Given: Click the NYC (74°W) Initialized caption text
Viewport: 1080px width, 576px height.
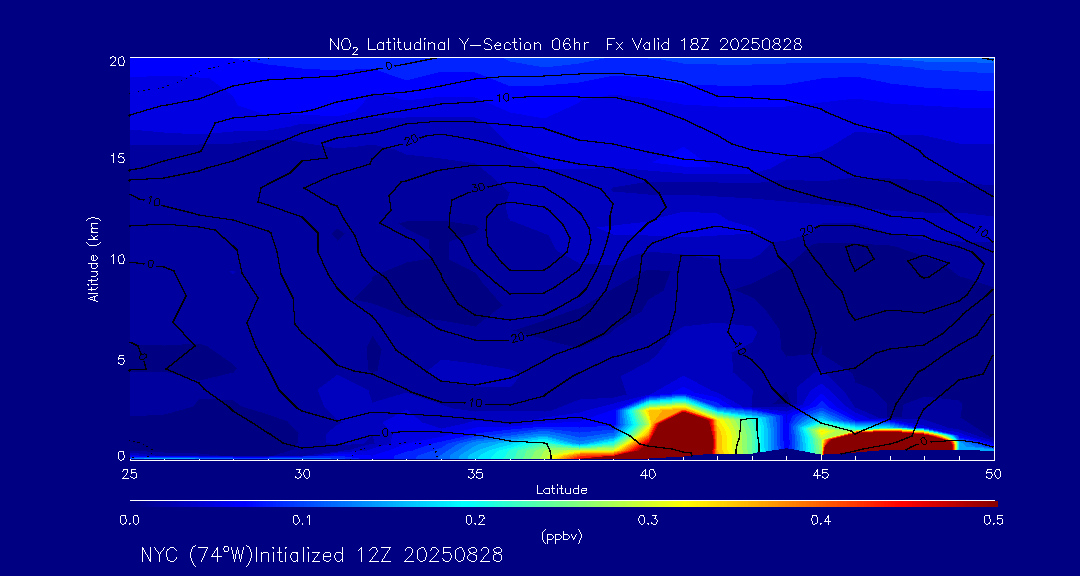Looking at the screenshot, I should 321,555.
